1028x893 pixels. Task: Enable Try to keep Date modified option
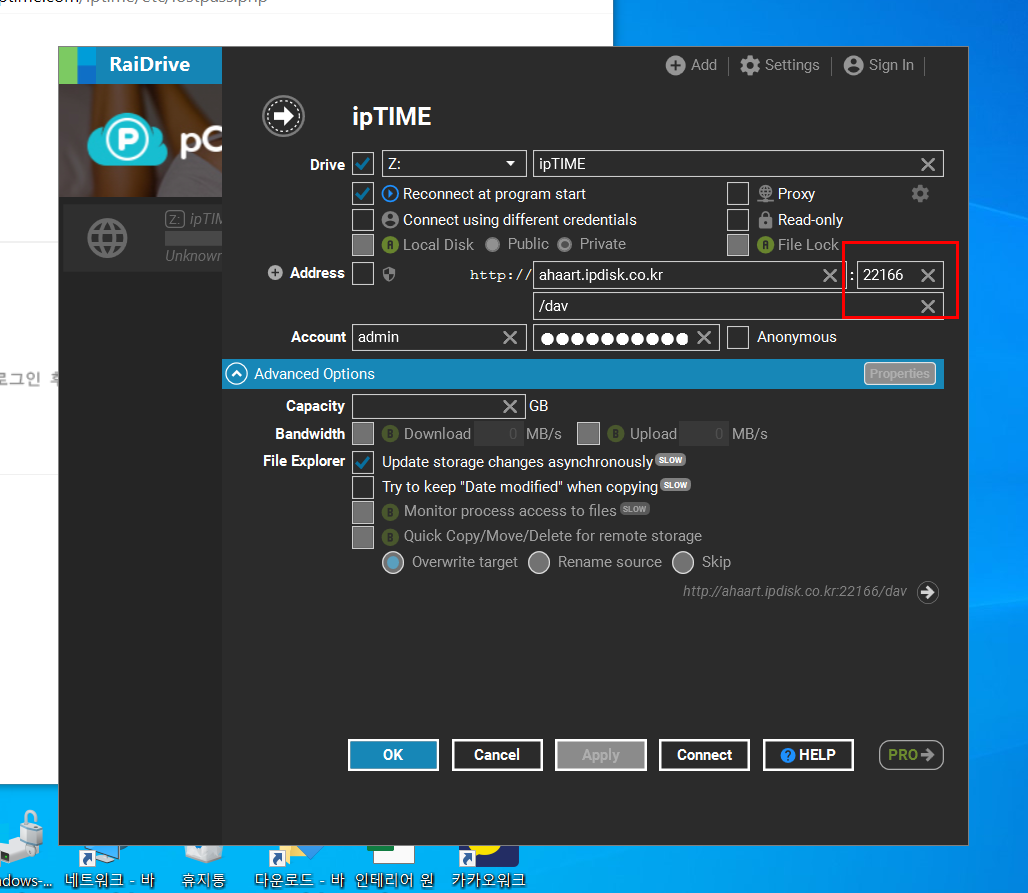(x=363, y=487)
